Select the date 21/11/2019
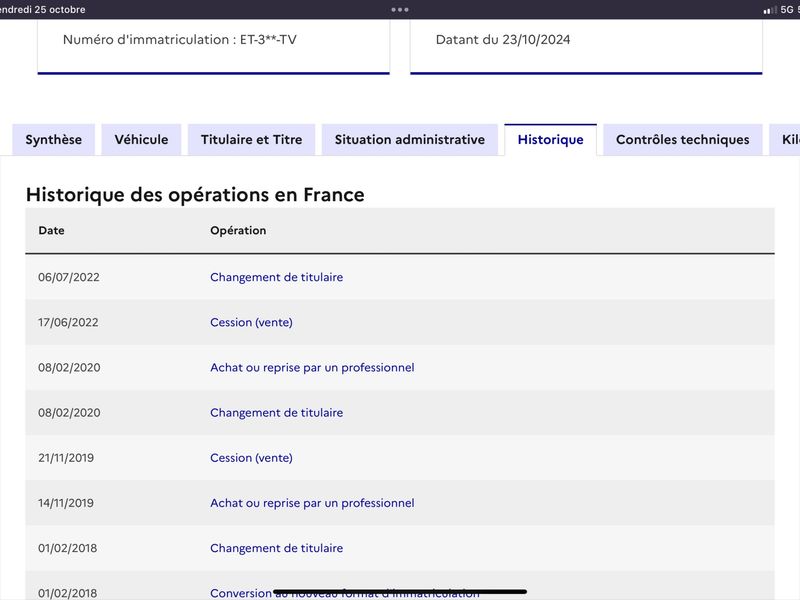Viewport: 800px width, 600px height. (x=66, y=458)
